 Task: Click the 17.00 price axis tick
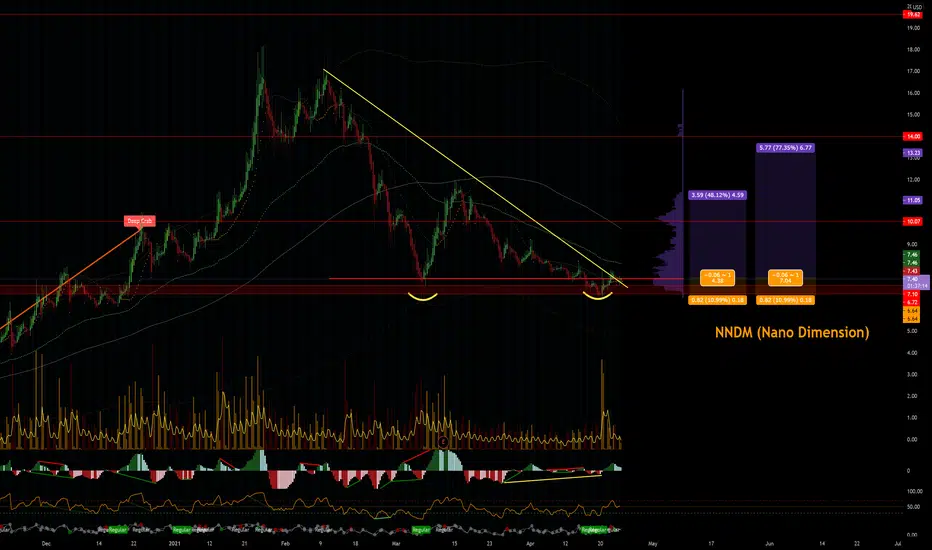[x=913, y=71]
